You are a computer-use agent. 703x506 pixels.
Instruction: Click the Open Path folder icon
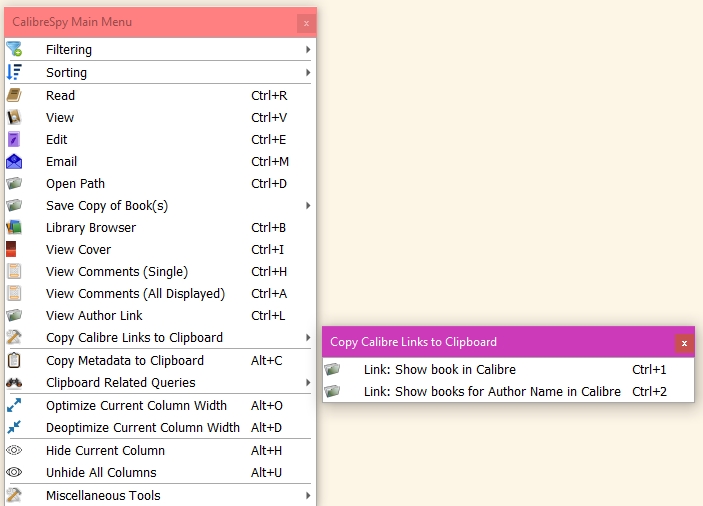pyautogui.click(x=14, y=183)
